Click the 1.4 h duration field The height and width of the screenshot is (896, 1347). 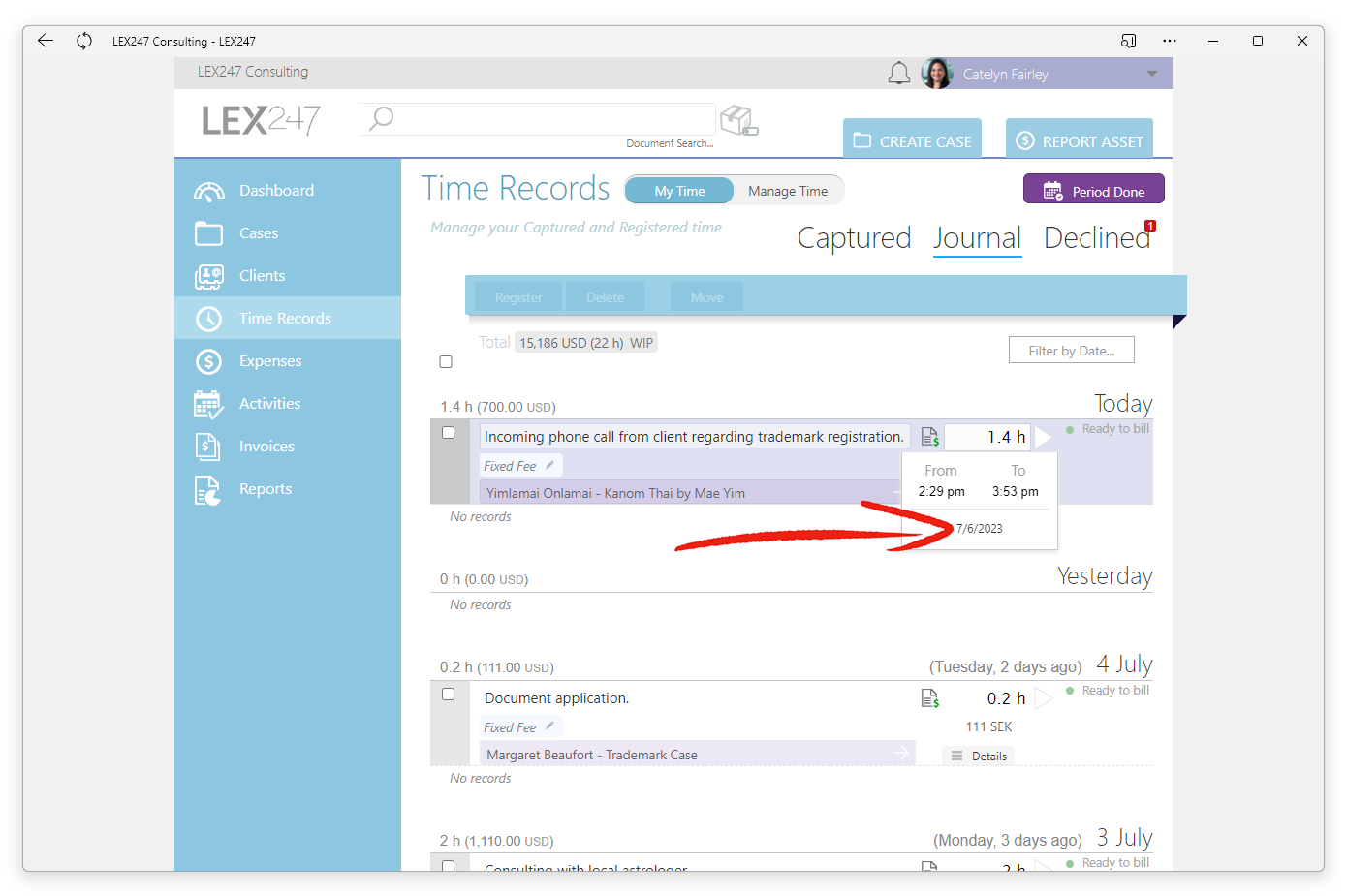pos(988,437)
